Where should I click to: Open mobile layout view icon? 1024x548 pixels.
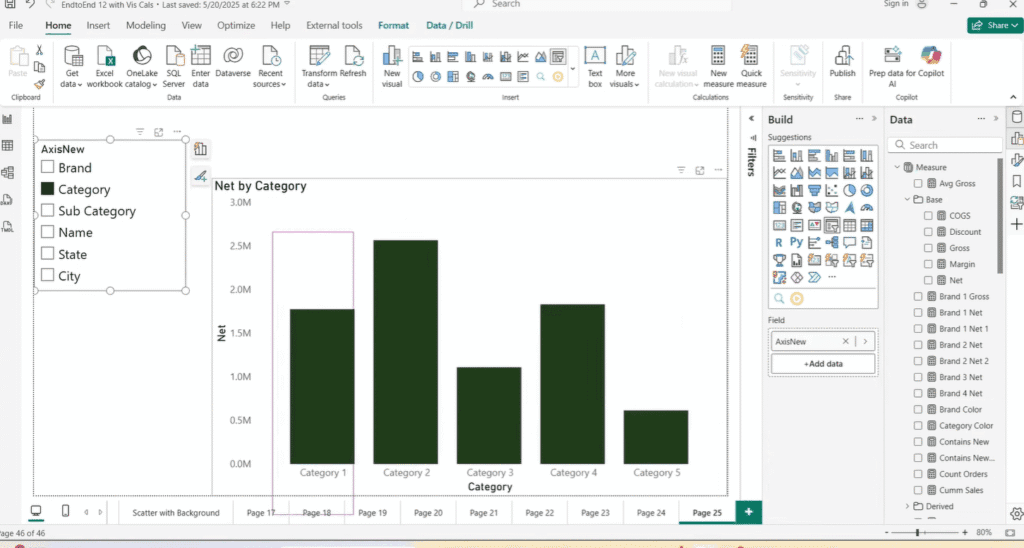(x=65, y=511)
